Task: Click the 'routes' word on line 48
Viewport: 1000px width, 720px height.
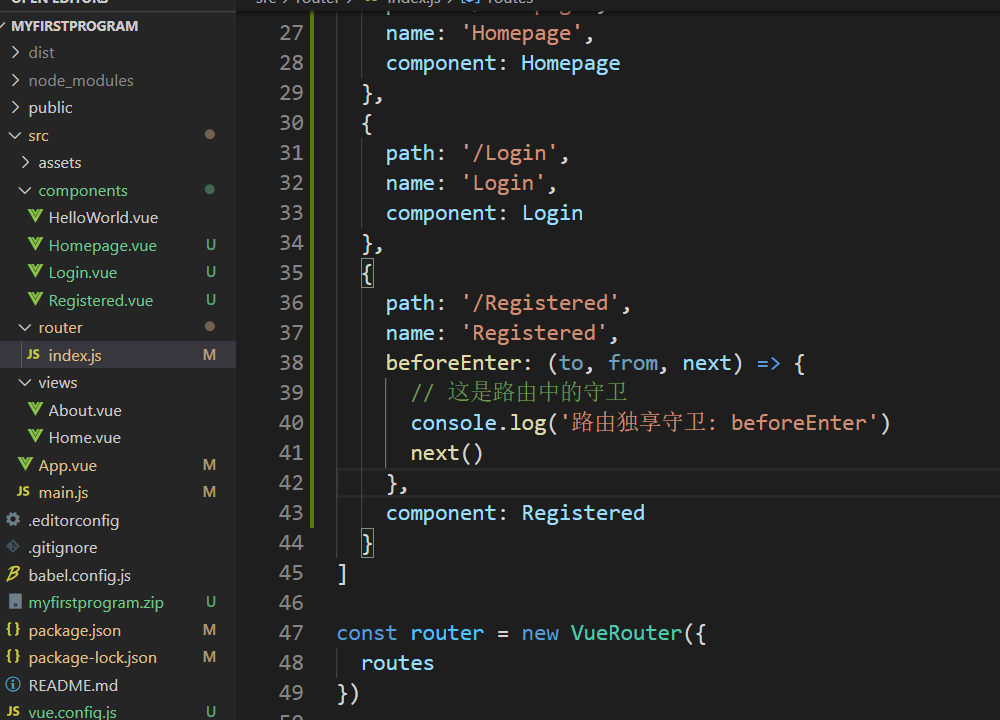Action: [397, 663]
